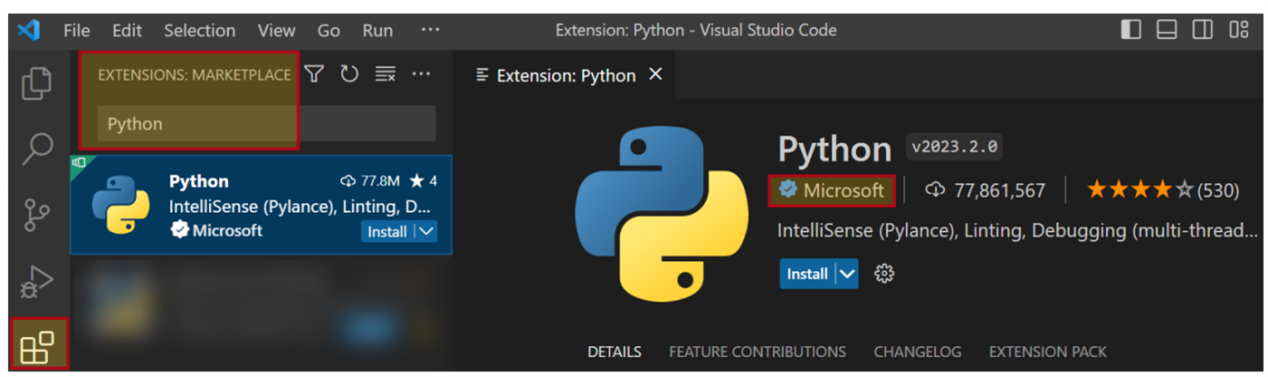Open the marketplace view's three-dot More Actions menu

421,74
